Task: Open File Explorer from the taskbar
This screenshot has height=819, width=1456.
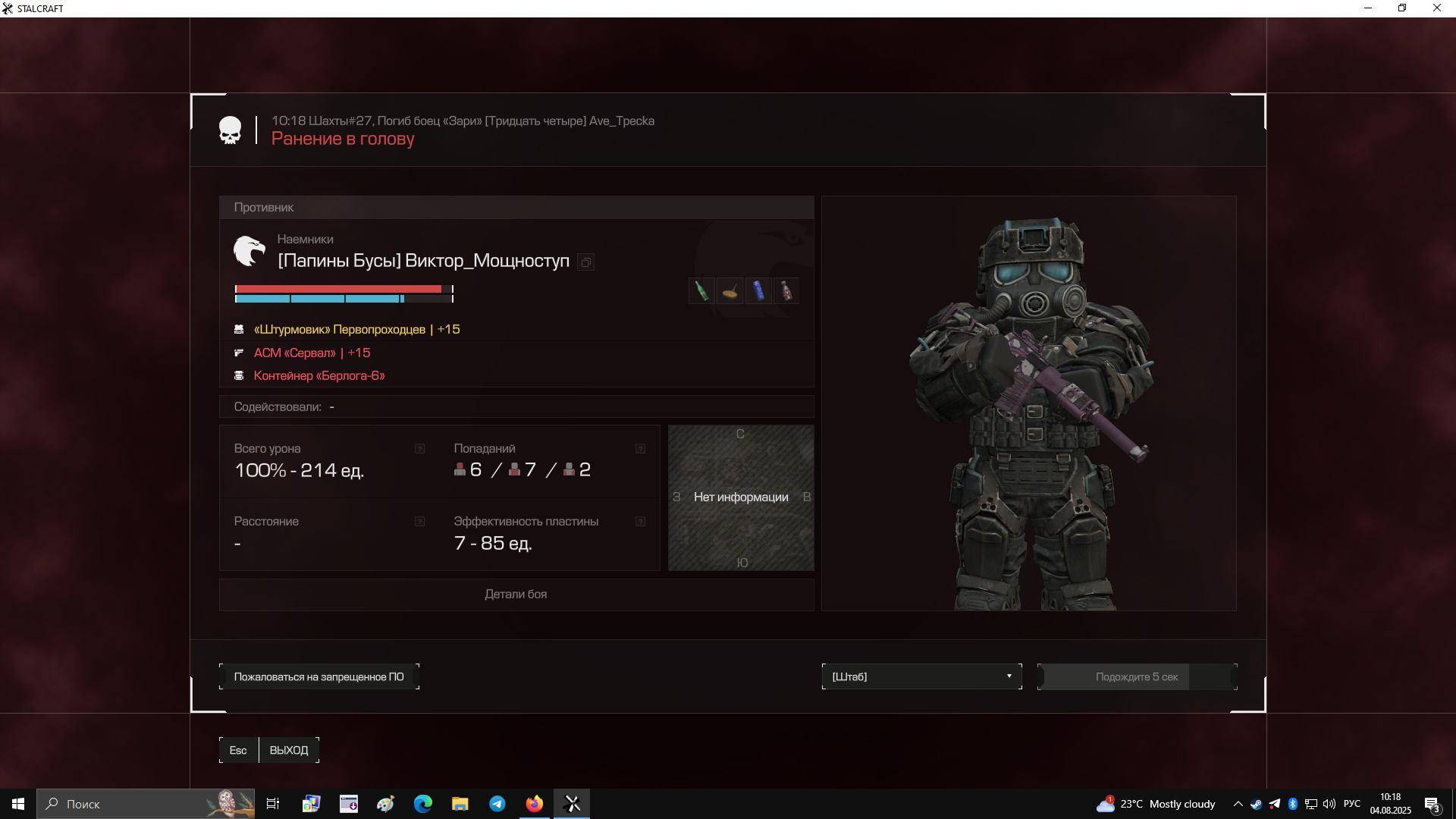Action: (460, 804)
